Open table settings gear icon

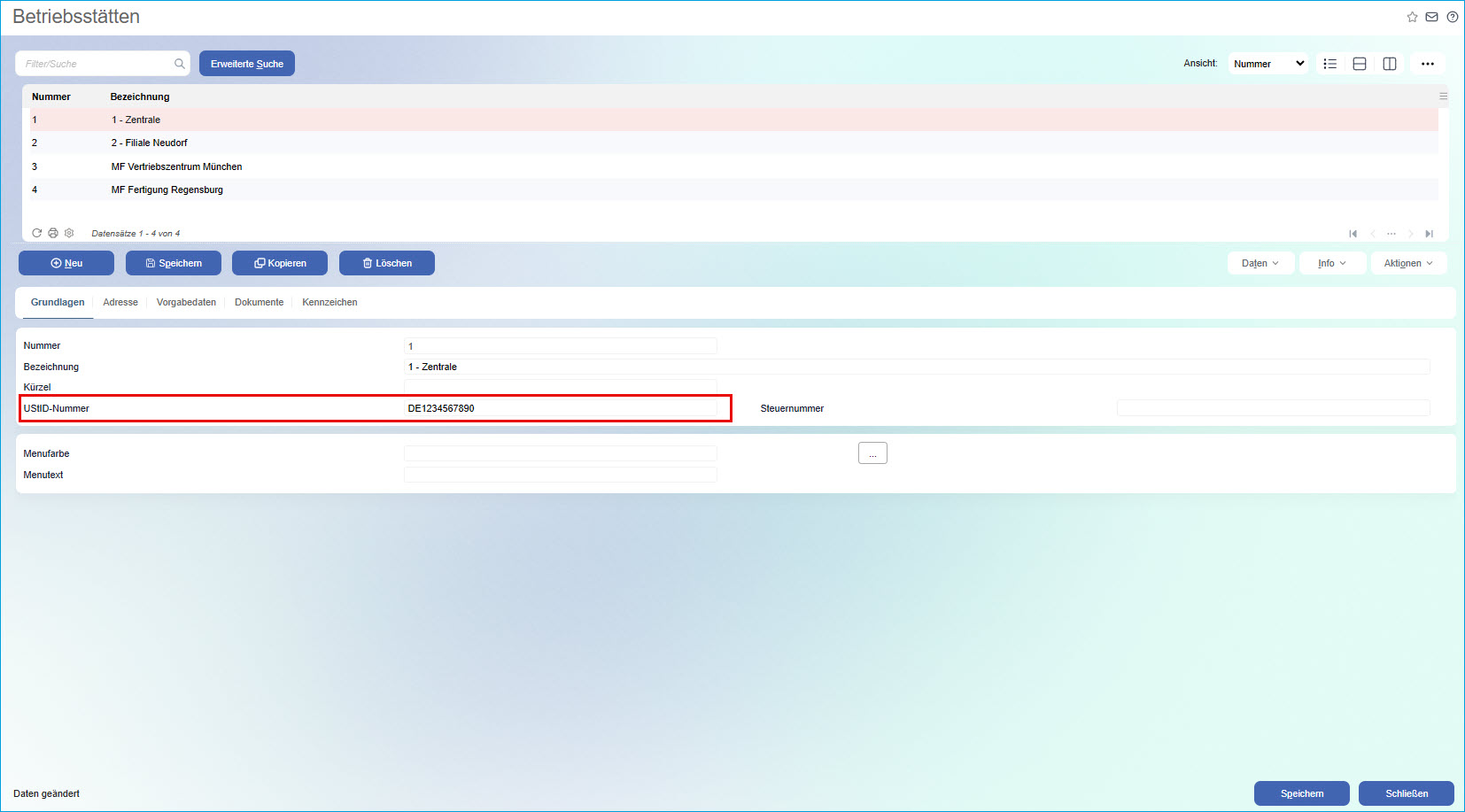point(69,233)
